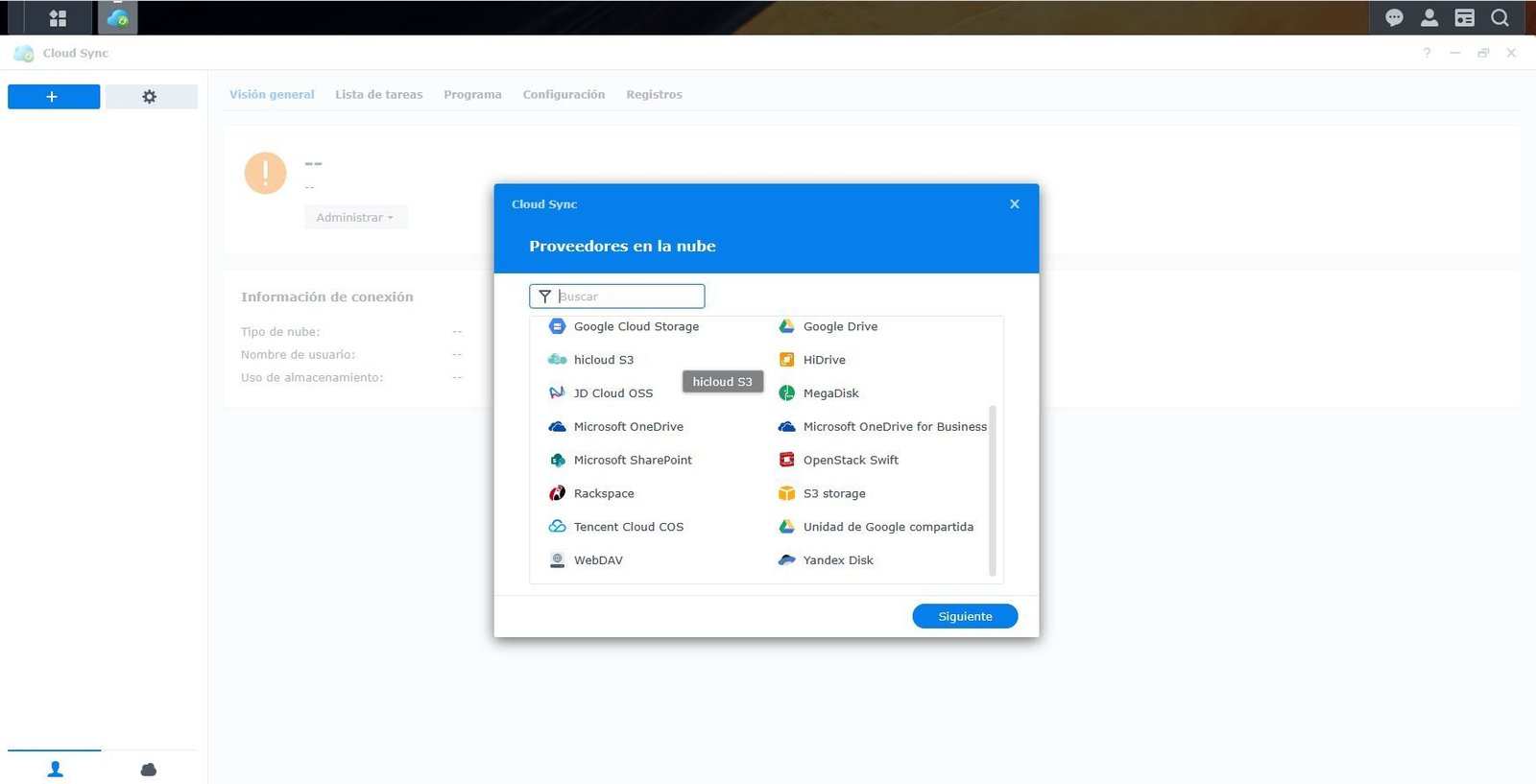Open the widgets panel icon
The image size is (1536, 784).
click(x=1464, y=18)
